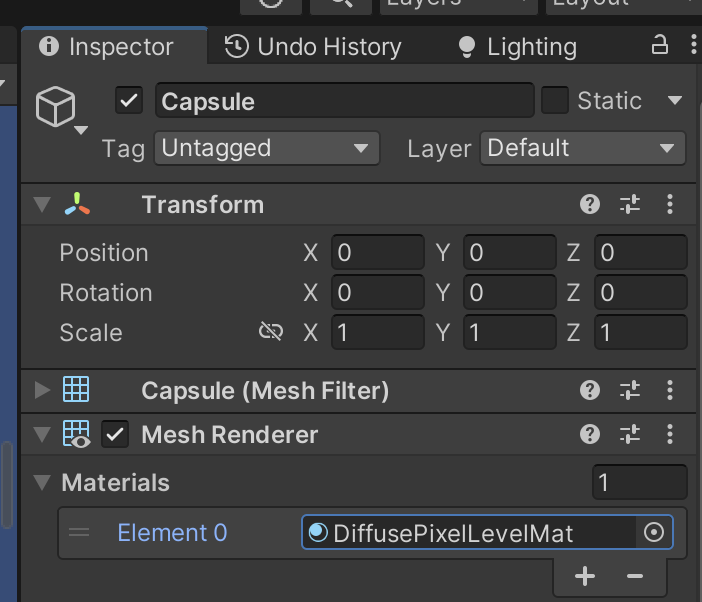Click Position X field
Screen dimensions: 702x602
click(377, 252)
